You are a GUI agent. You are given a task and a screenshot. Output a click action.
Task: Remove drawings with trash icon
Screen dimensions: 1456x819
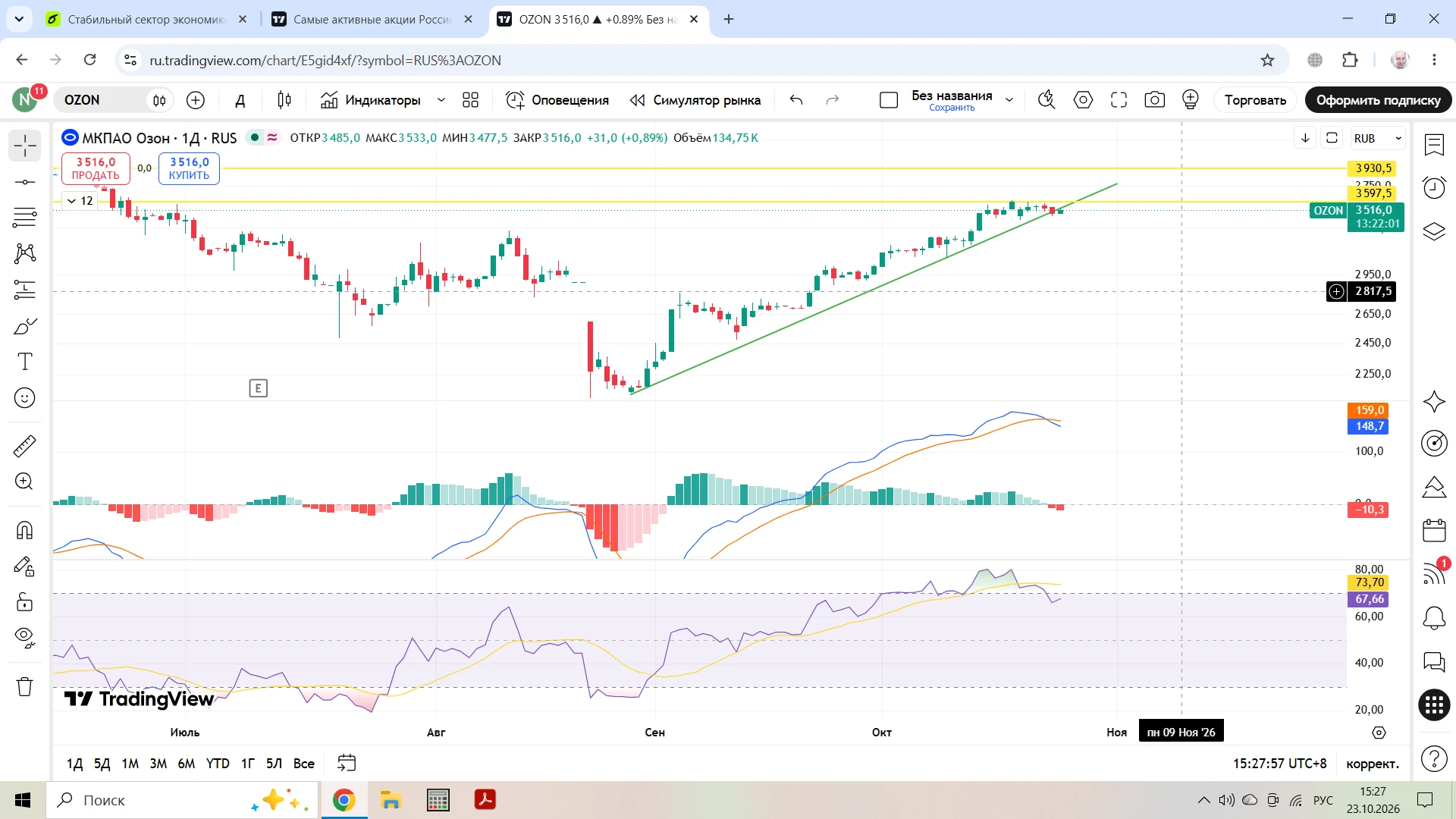[x=25, y=686]
